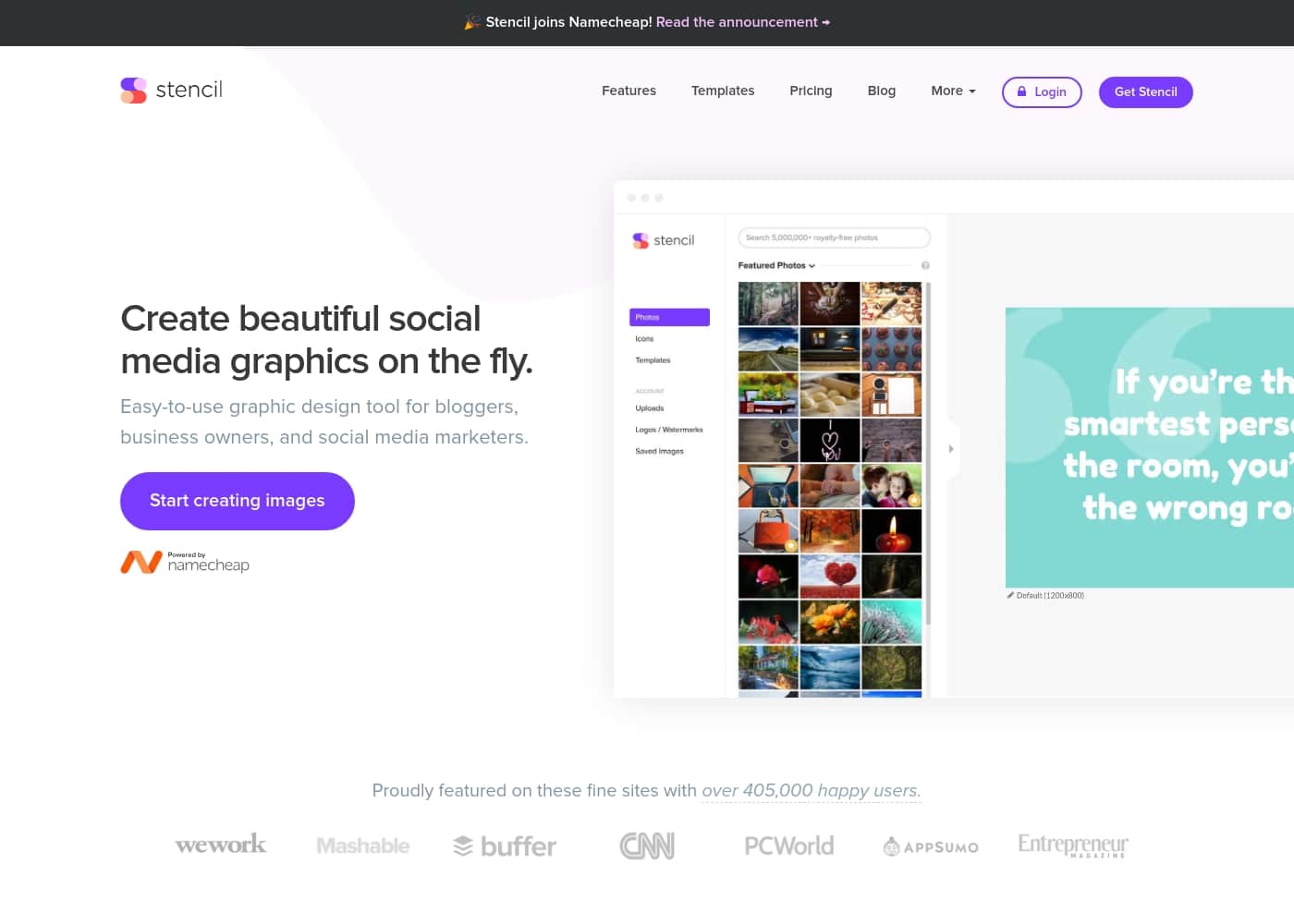Expand the More dropdown menu
1294x924 pixels.
click(953, 91)
